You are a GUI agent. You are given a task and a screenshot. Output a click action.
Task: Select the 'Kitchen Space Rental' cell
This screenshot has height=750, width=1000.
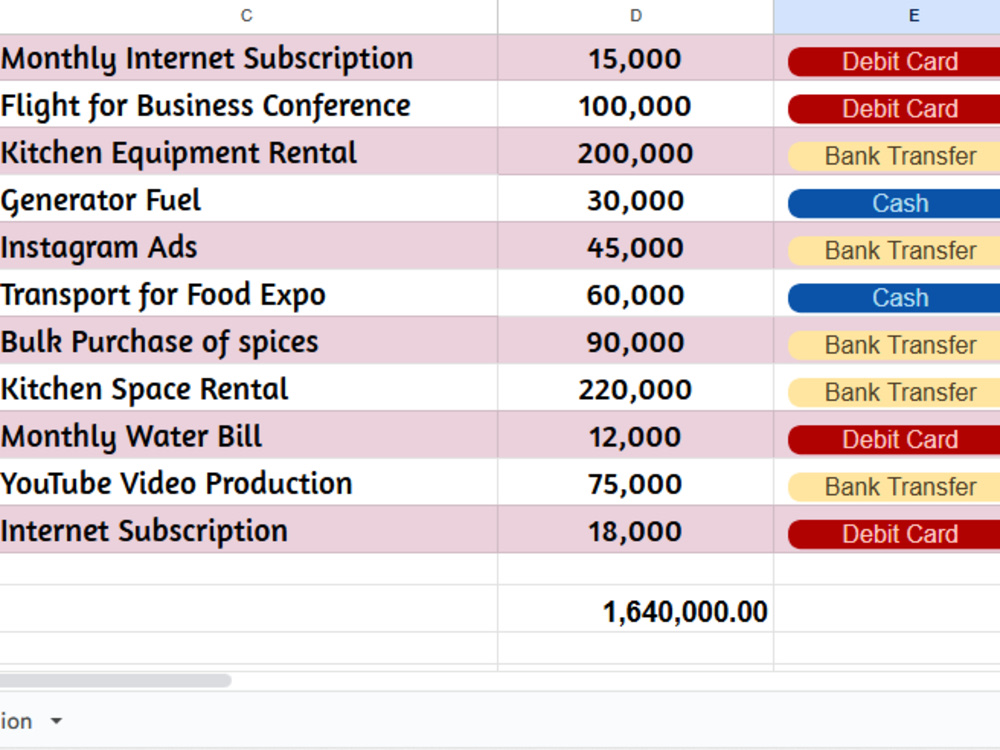pyautogui.click(x=249, y=388)
